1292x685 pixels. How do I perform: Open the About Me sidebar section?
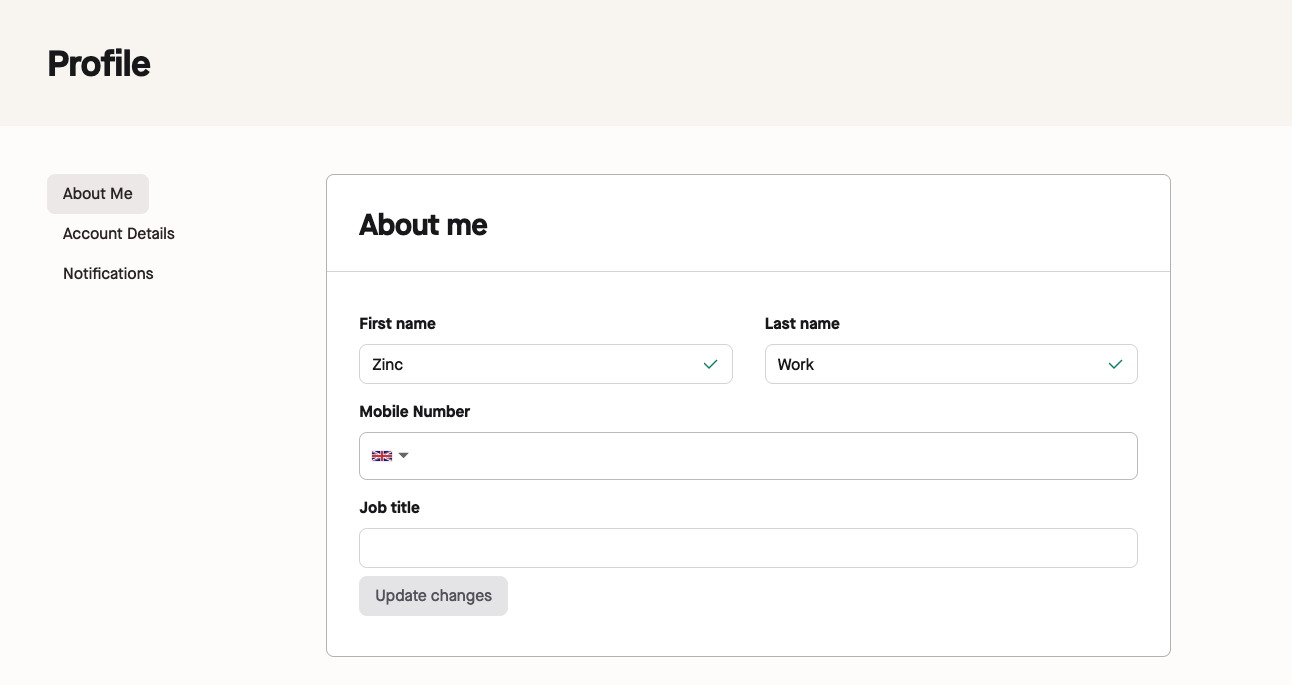98,194
